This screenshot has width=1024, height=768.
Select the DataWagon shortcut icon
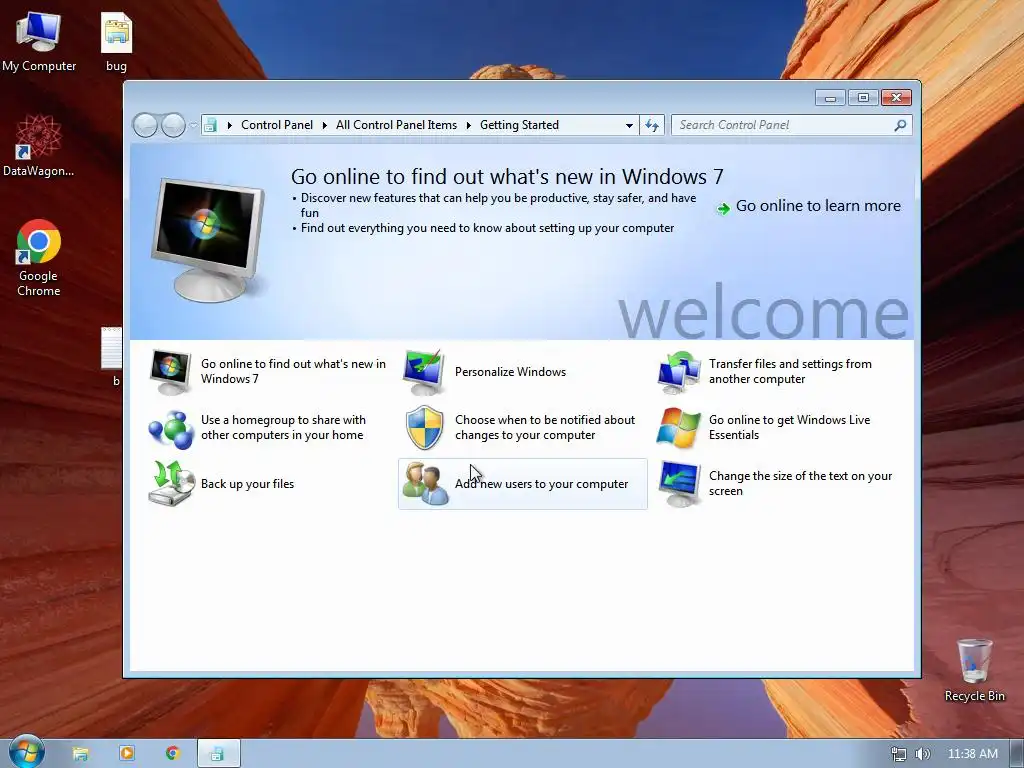pos(39,145)
